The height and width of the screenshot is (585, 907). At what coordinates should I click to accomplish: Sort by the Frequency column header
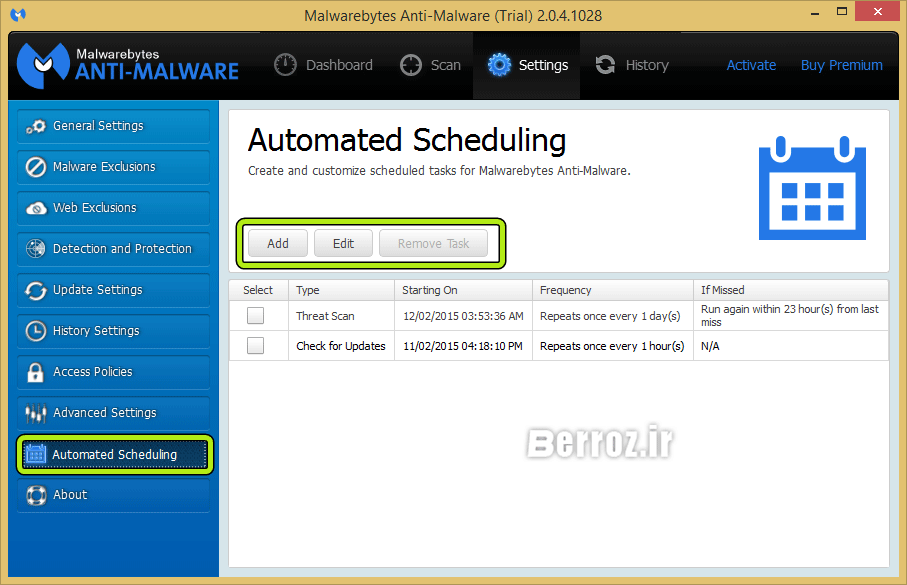613,290
